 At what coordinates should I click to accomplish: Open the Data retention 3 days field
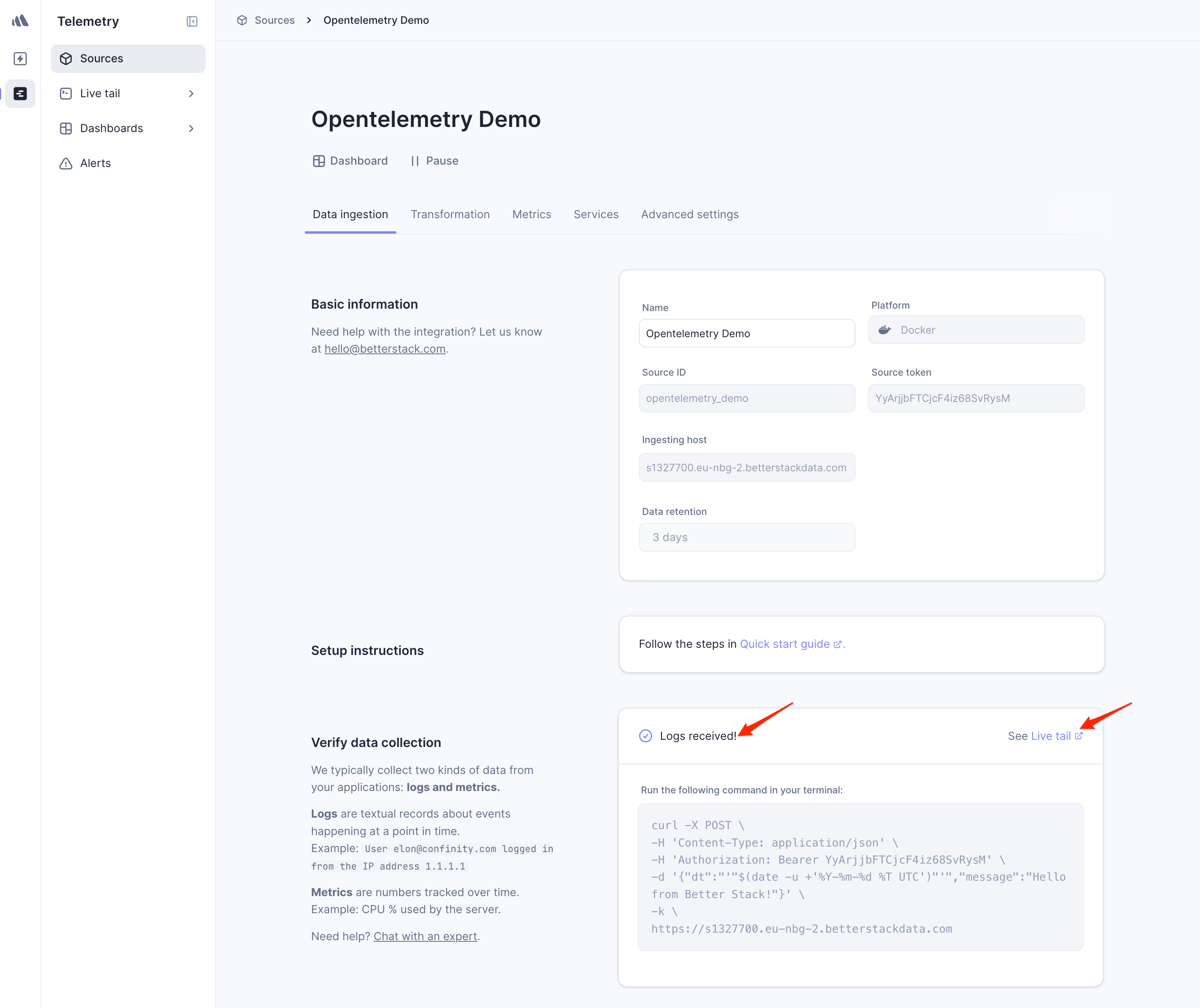(x=746, y=537)
